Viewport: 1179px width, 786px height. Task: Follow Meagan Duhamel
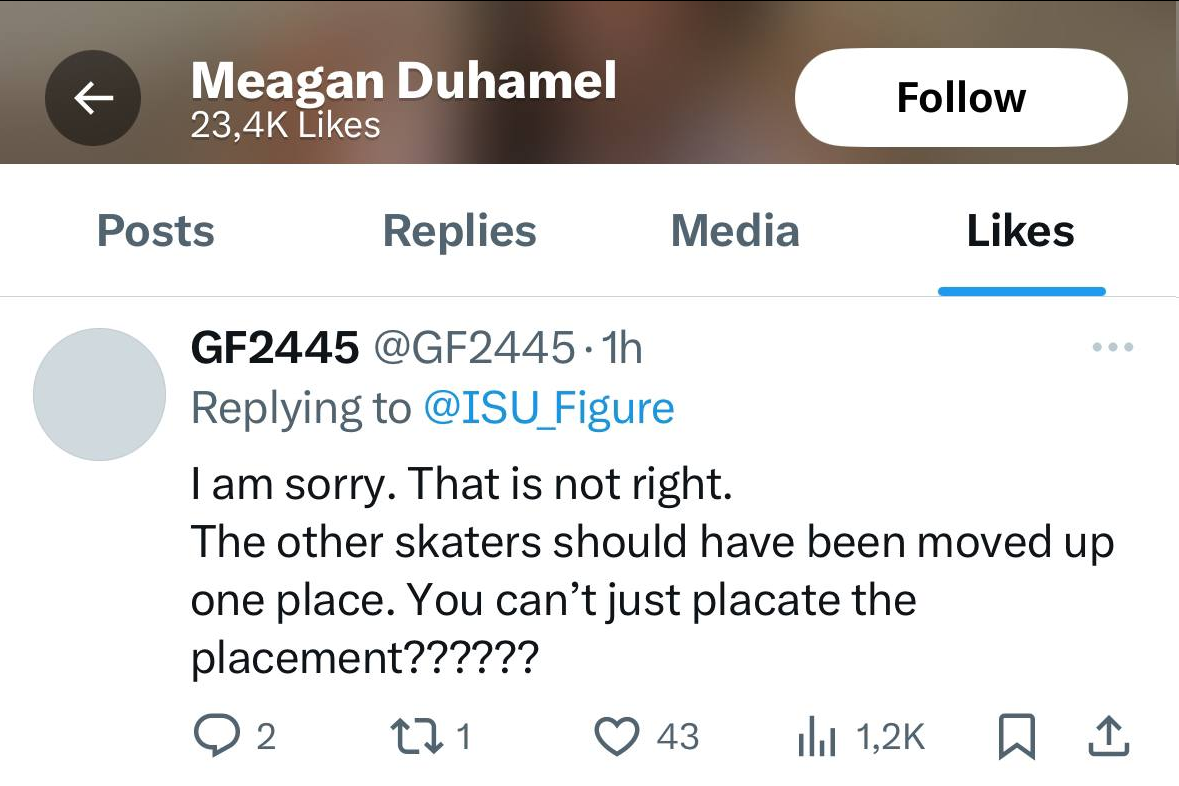(960, 97)
